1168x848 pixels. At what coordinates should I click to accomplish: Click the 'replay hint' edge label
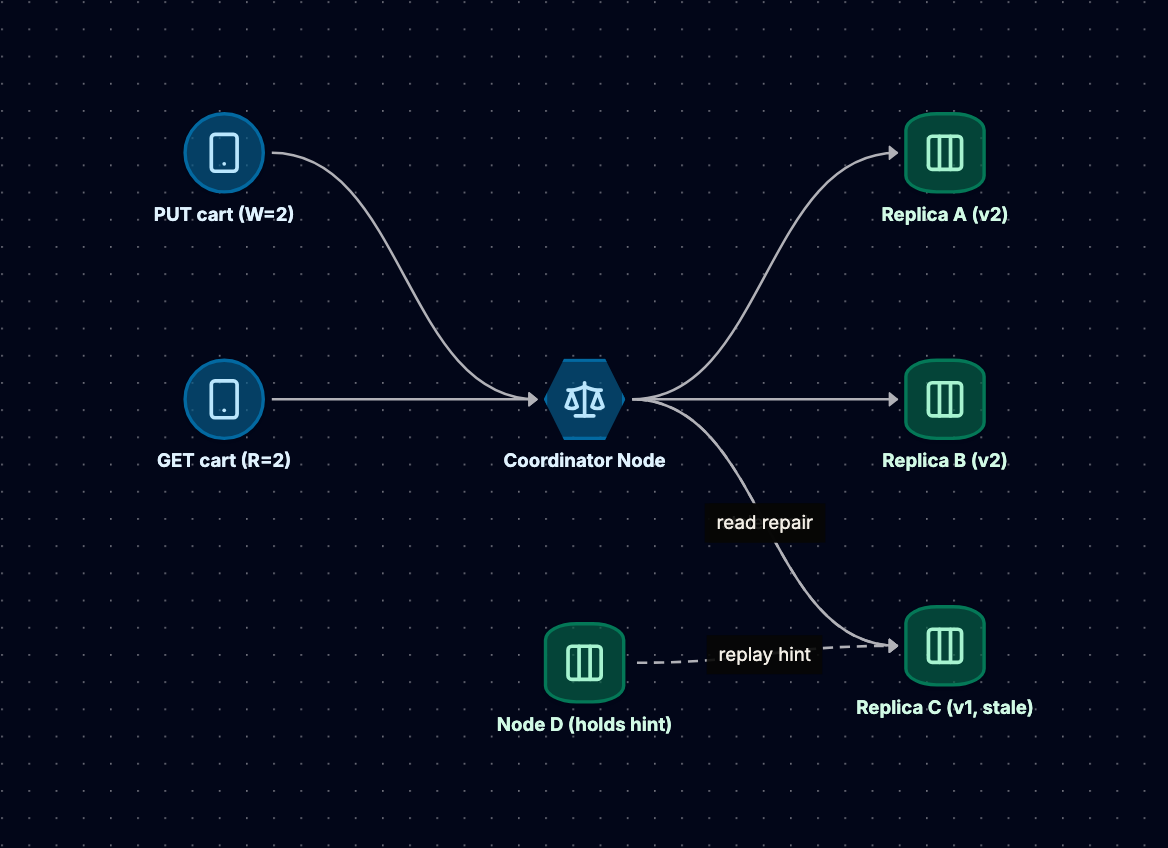[x=764, y=655]
